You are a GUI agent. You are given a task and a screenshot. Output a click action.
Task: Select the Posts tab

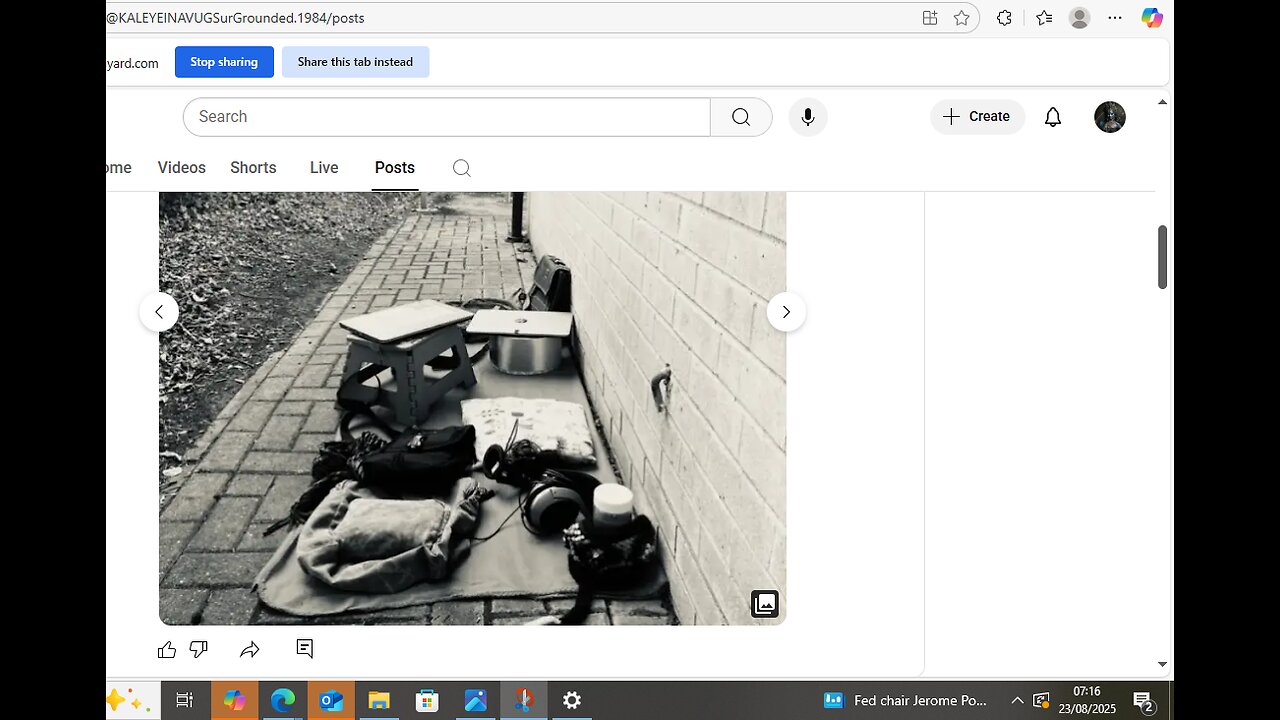395,168
